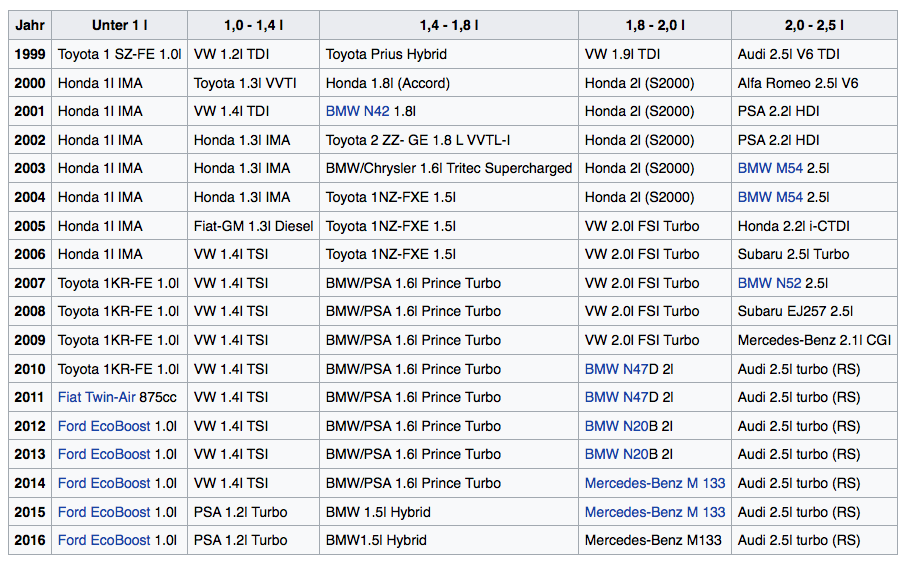The image size is (904, 566).
Task: Select the '2,0 - 2,5 l' column header
Action: (x=814, y=25)
